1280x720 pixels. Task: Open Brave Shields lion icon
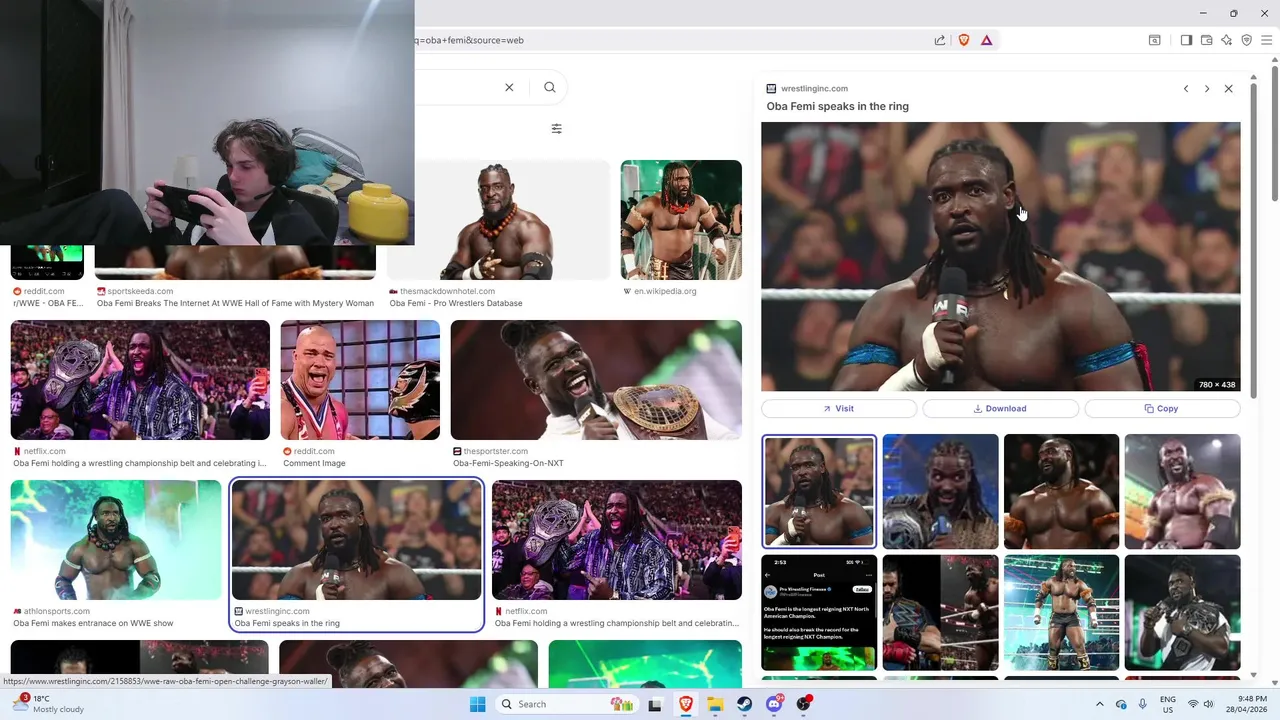pyautogui.click(x=964, y=40)
